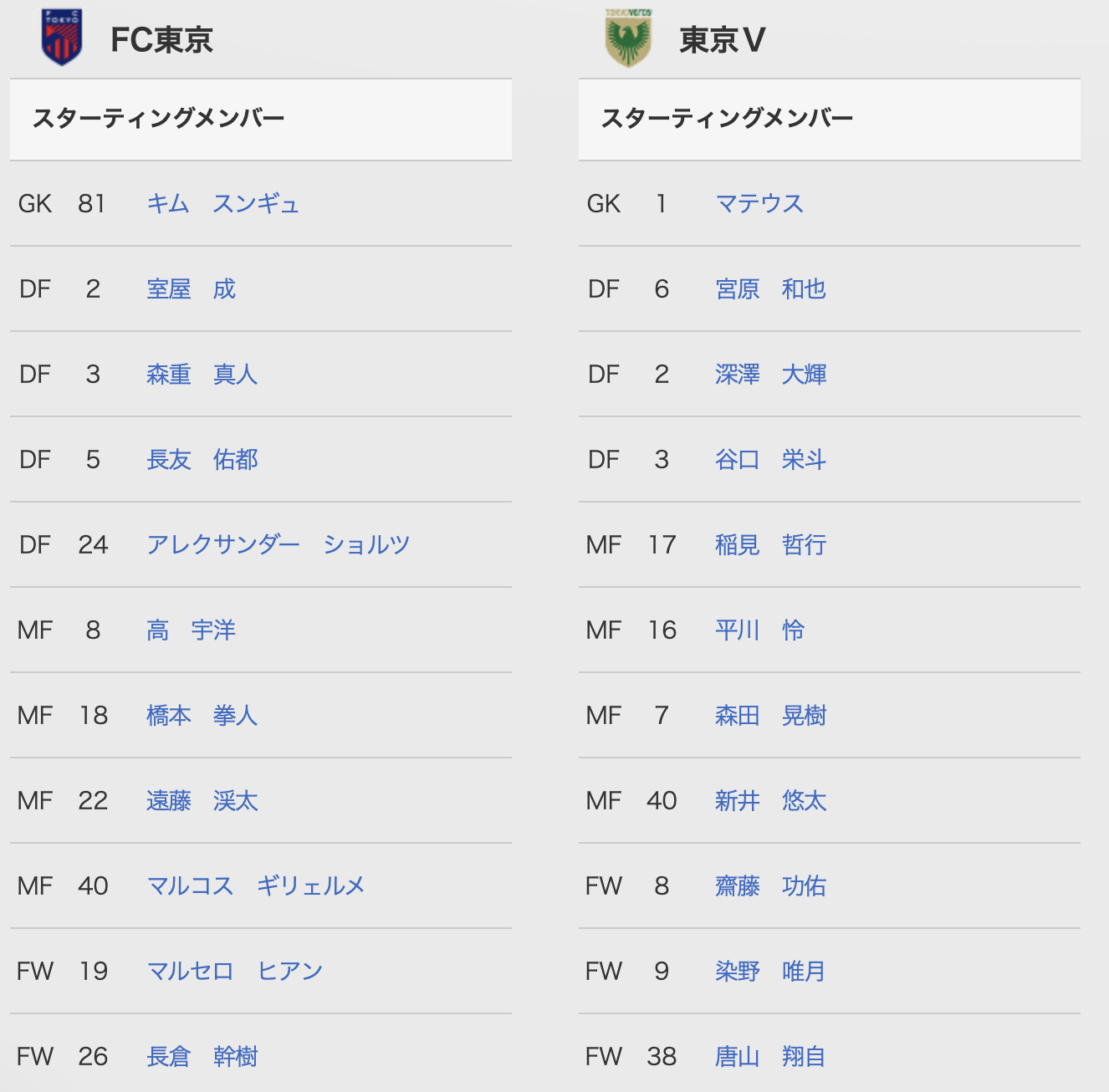The height and width of the screenshot is (1092, 1109).
Task: Open player link キム スンギュ
Action: coord(222,203)
